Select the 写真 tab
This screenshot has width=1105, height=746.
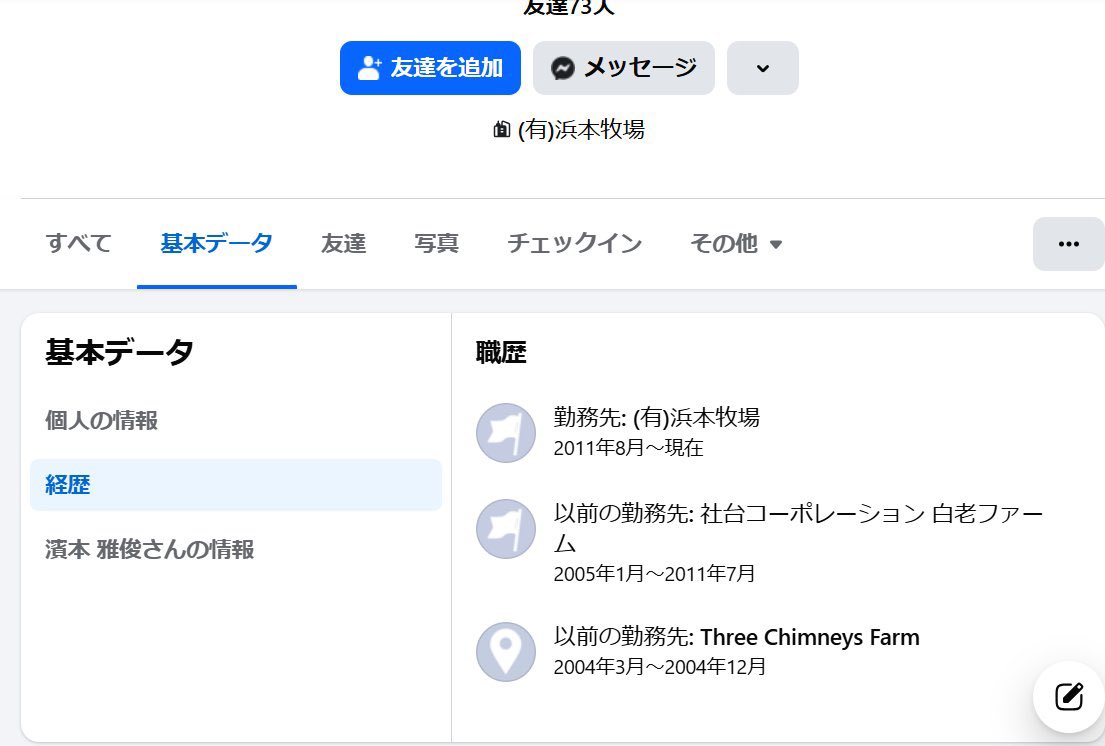pyautogui.click(x=436, y=243)
